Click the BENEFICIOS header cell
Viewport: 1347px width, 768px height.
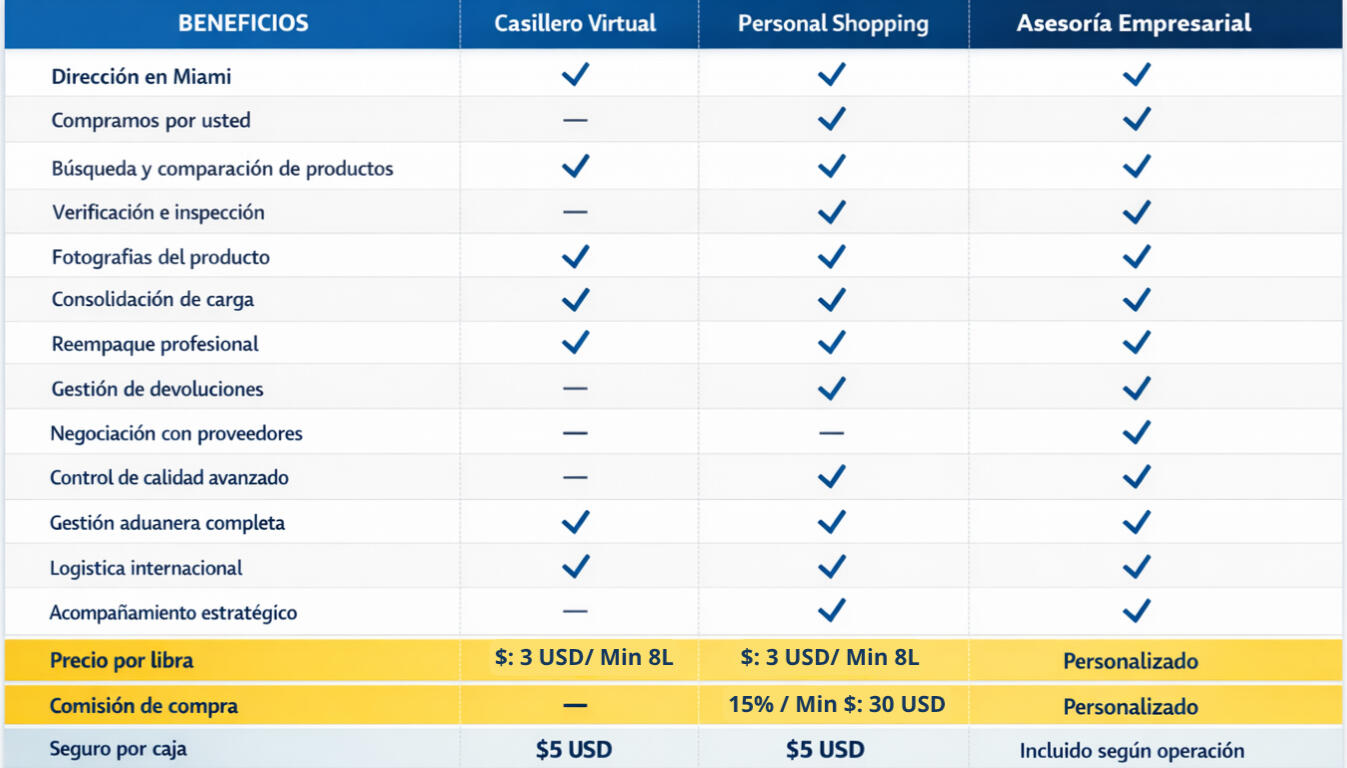click(x=243, y=24)
